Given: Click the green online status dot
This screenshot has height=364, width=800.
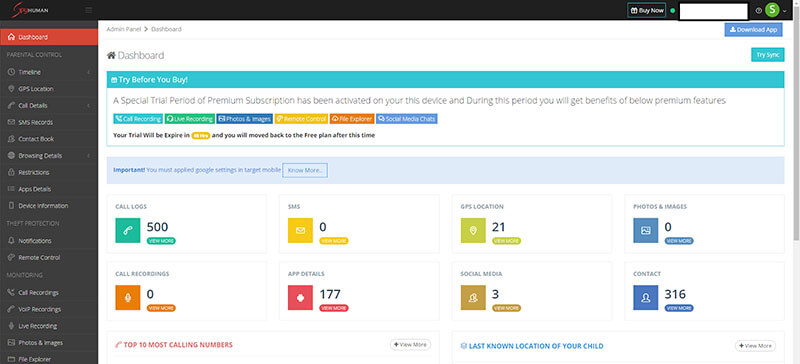Looking at the screenshot, I should (x=672, y=10).
